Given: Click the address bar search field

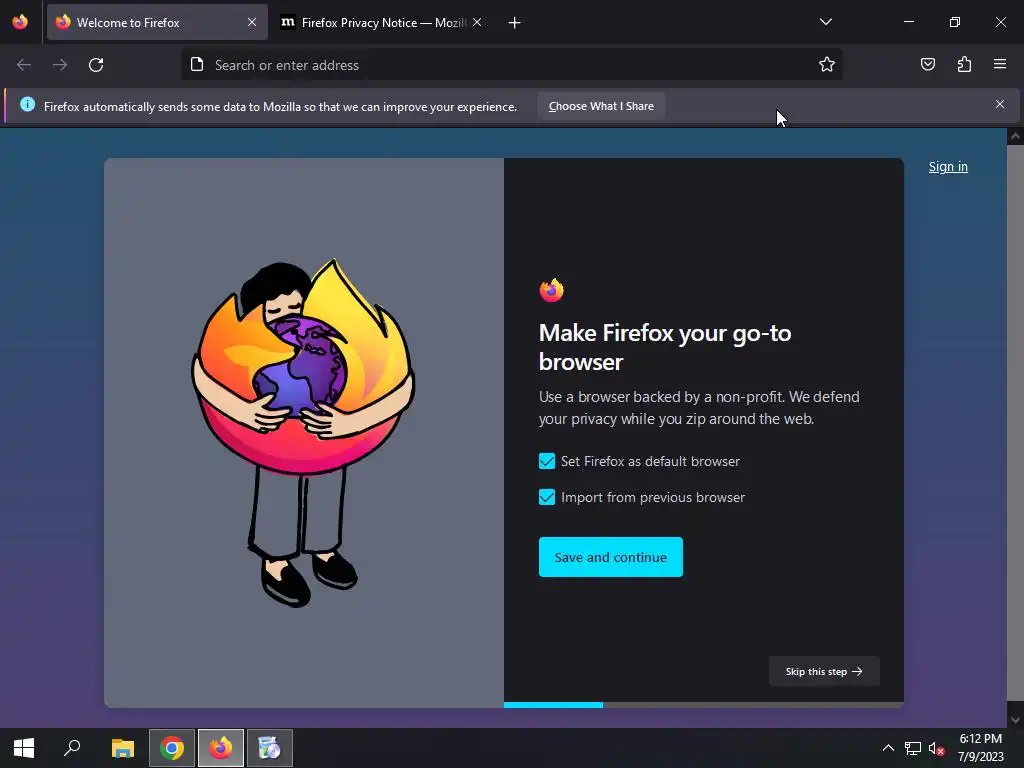Looking at the screenshot, I should [512, 65].
